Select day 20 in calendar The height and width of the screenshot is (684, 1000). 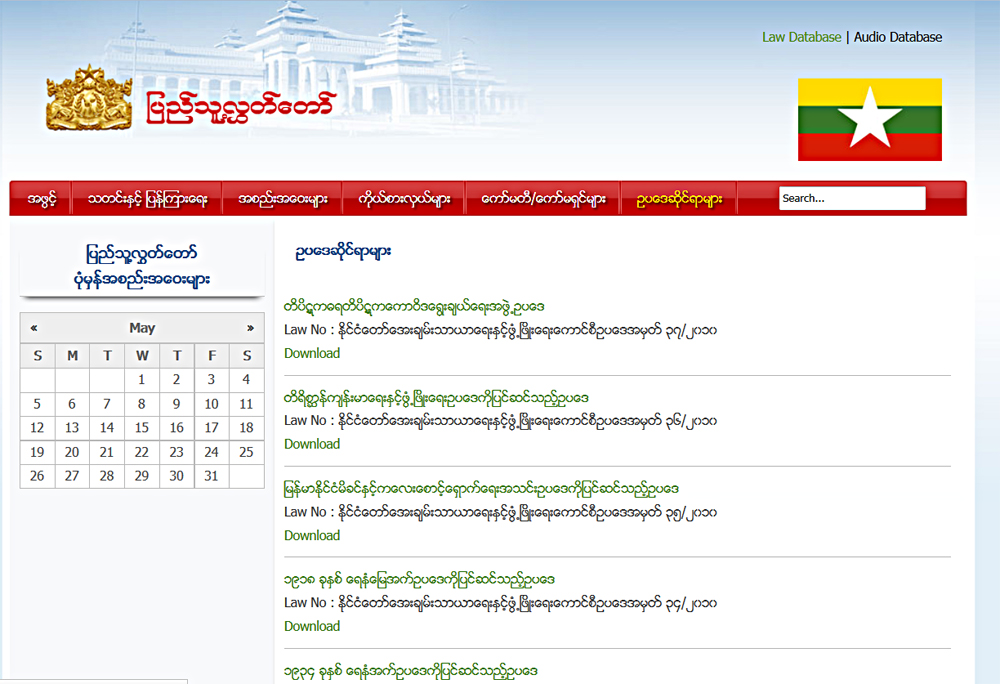point(72,452)
